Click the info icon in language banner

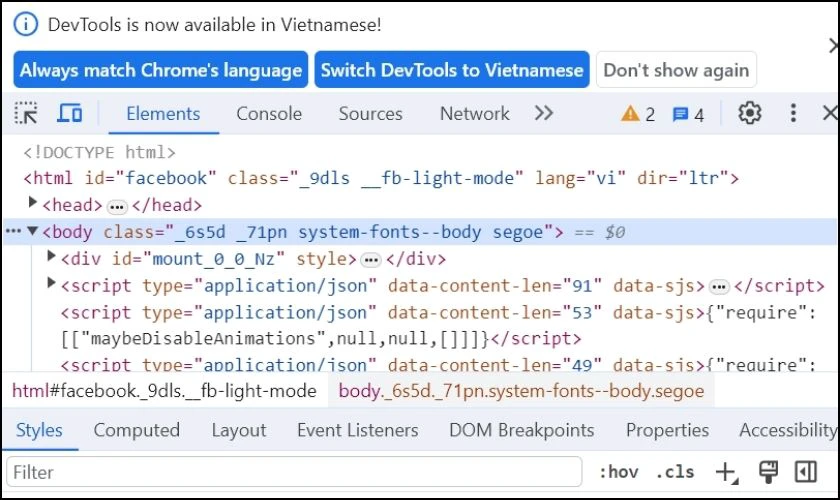[26, 25]
